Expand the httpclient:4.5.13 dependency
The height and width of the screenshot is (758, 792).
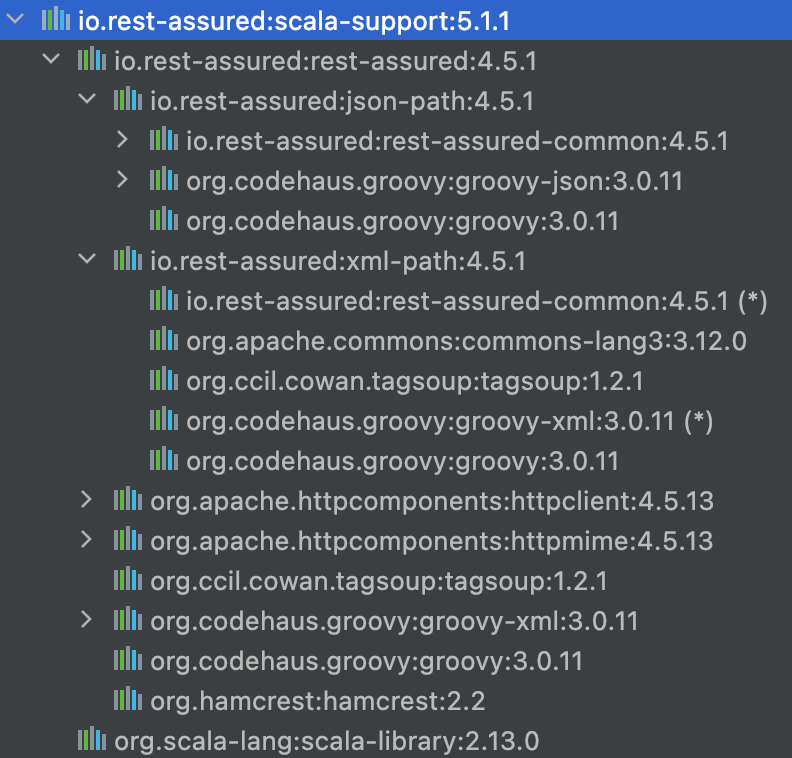pyautogui.click(x=86, y=499)
